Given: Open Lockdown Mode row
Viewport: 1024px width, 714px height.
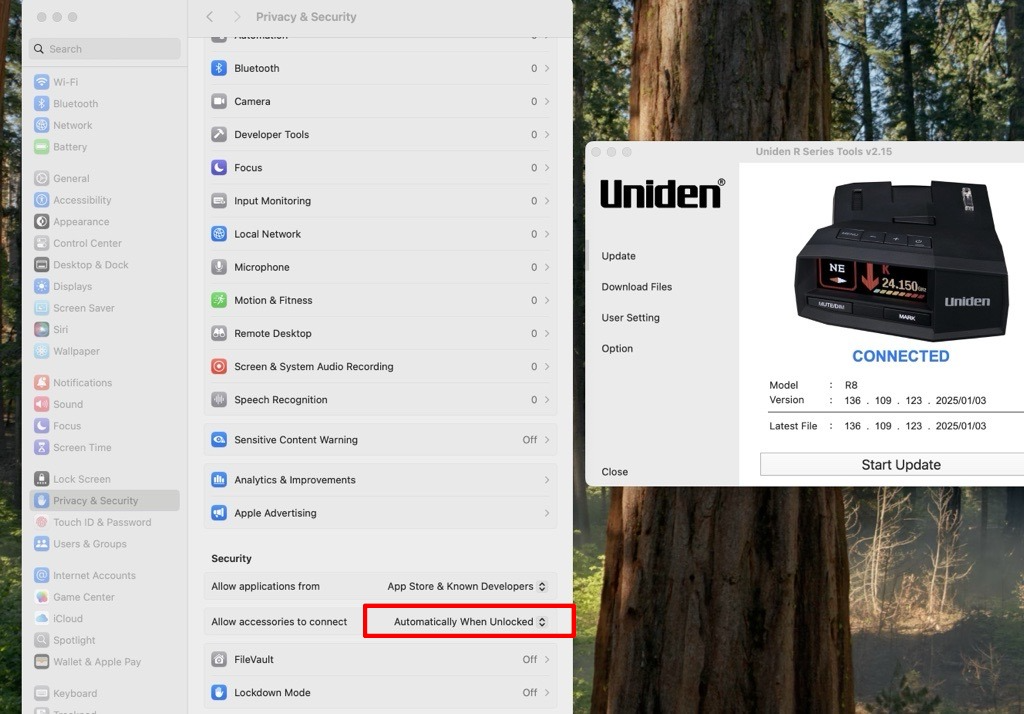Looking at the screenshot, I should (381, 692).
